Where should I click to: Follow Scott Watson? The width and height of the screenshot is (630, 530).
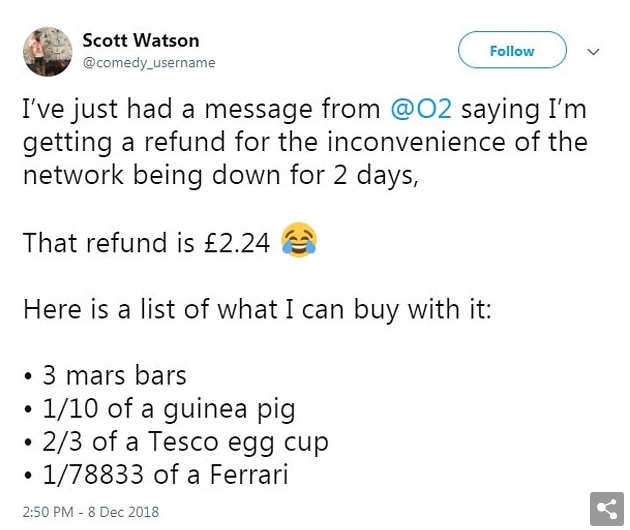512,50
